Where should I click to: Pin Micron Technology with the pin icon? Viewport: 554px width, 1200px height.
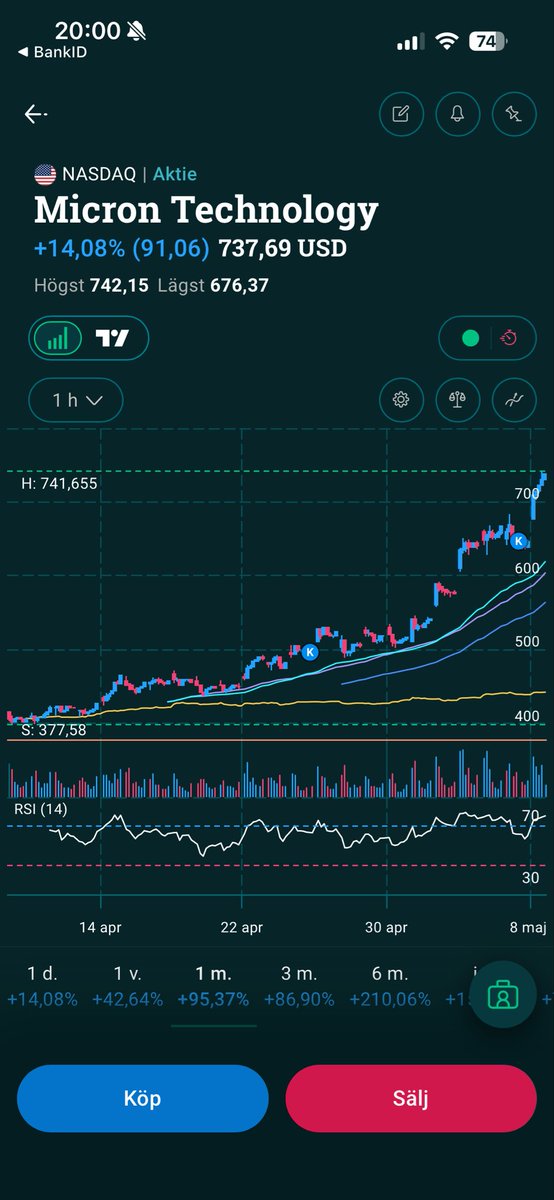(514, 114)
